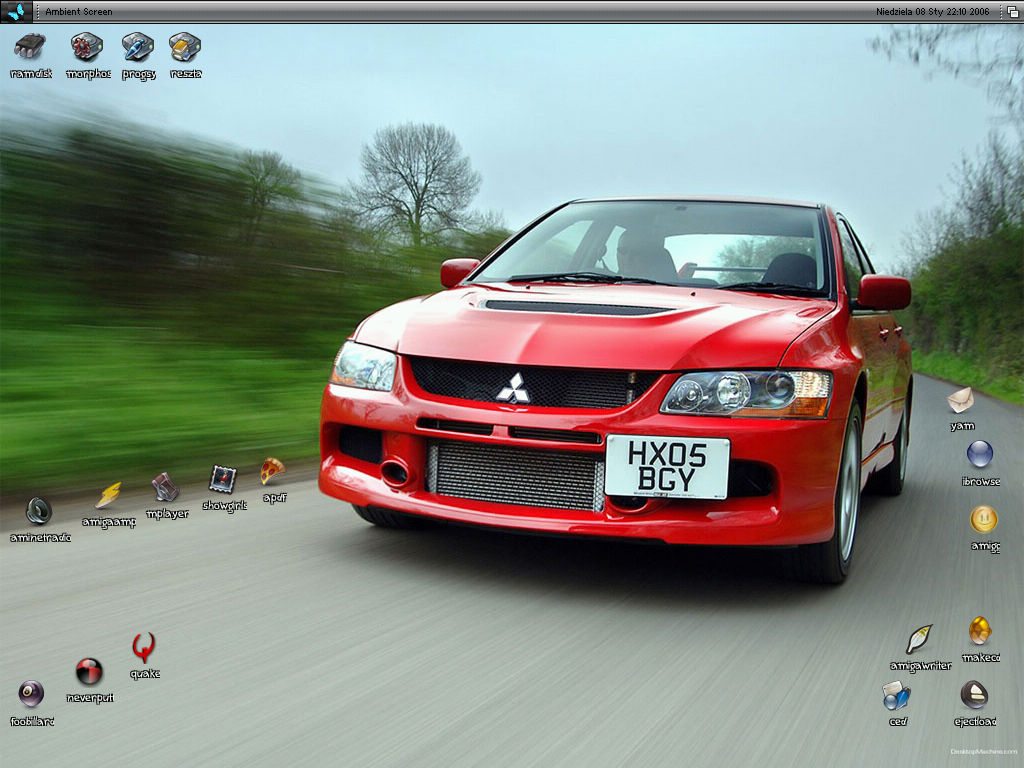Launch amigawriter feather icon

(x=919, y=639)
